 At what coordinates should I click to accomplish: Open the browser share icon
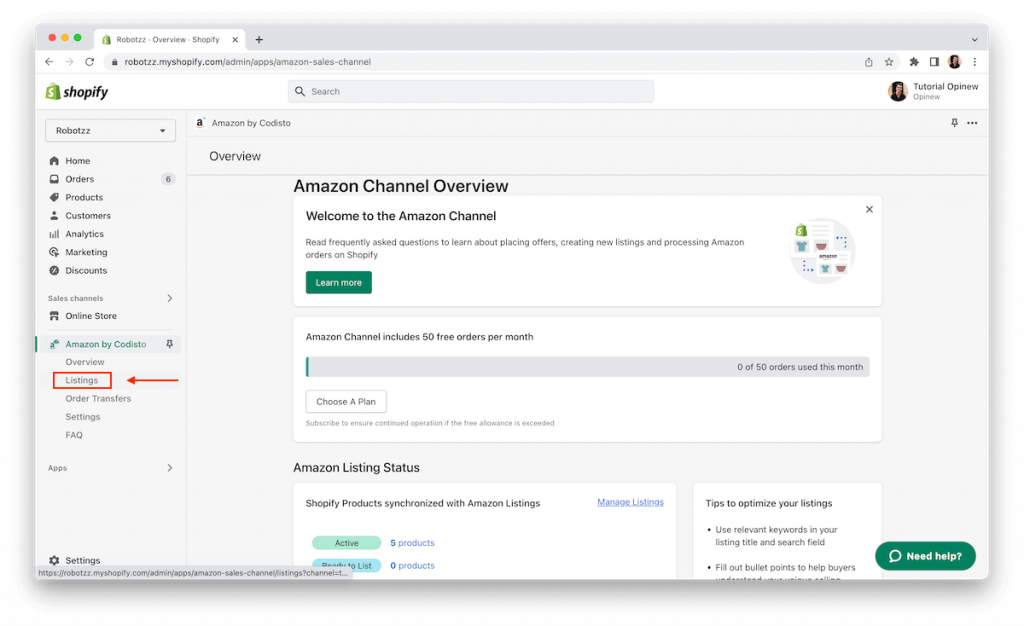click(x=869, y=62)
